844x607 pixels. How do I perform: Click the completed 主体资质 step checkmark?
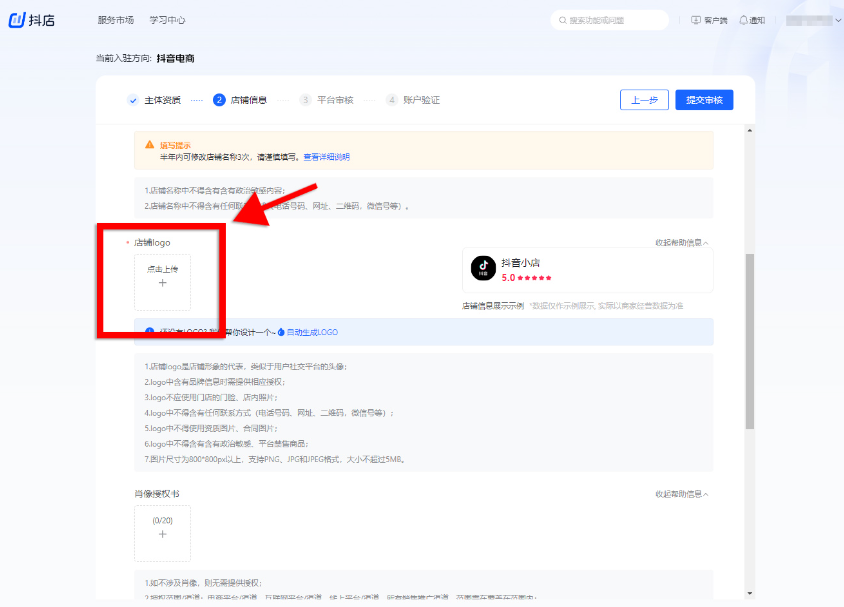tap(132, 100)
